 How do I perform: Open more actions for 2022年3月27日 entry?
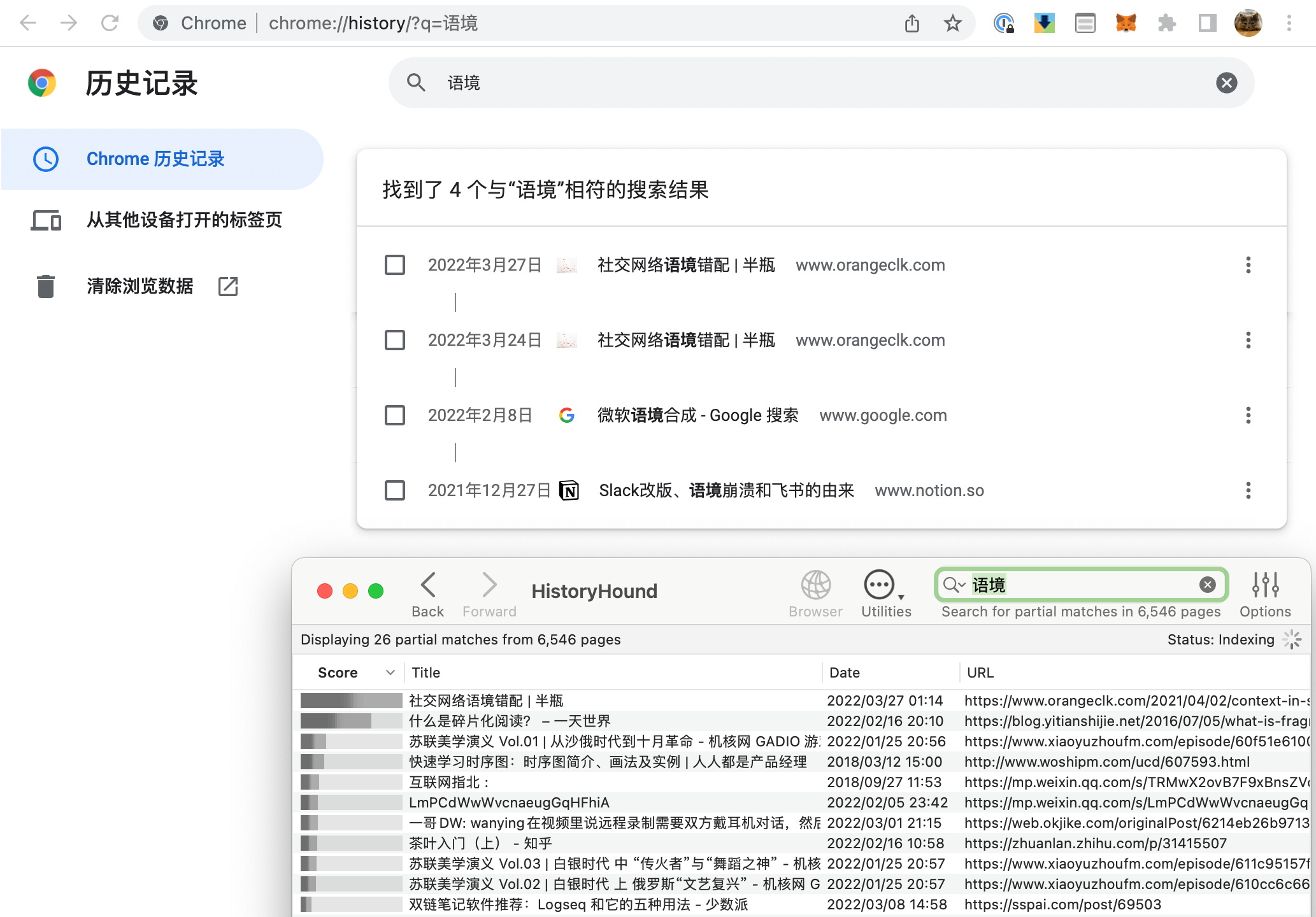[x=1248, y=265]
